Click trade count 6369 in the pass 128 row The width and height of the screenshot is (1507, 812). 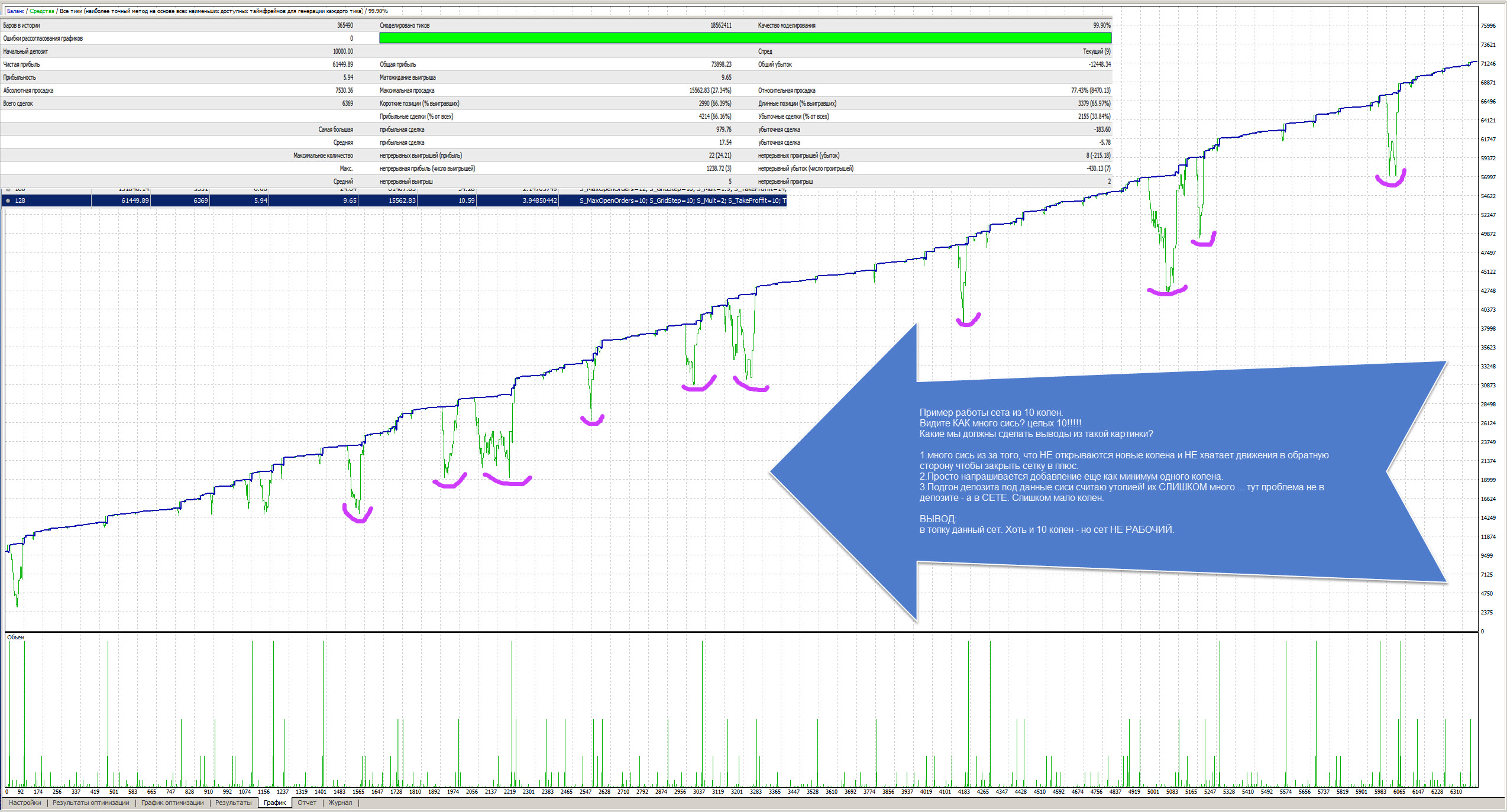pyautogui.click(x=201, y=200)
